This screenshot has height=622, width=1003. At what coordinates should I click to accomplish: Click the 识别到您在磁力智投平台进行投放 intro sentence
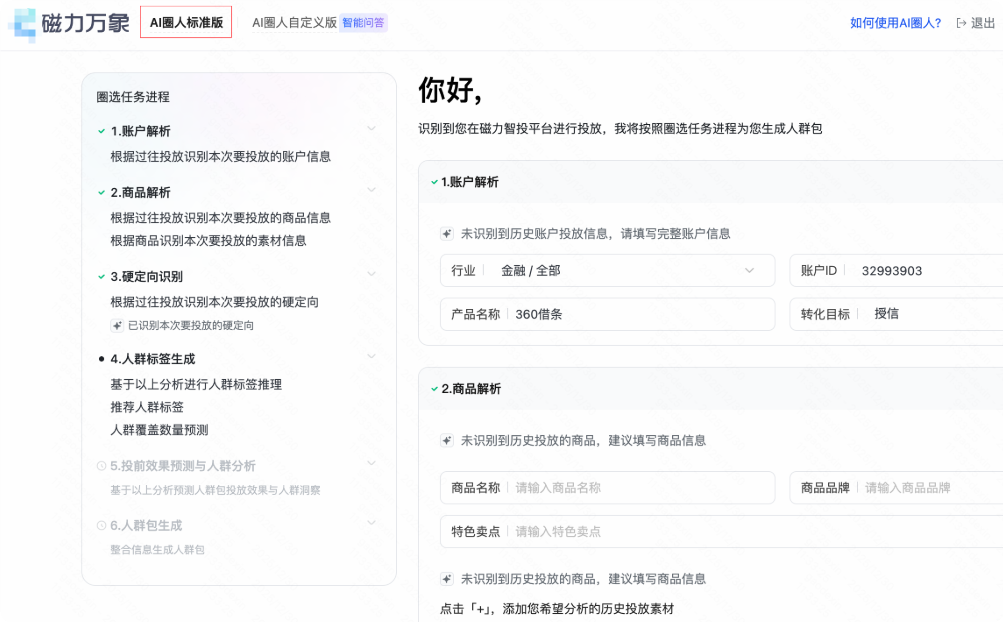620,129
